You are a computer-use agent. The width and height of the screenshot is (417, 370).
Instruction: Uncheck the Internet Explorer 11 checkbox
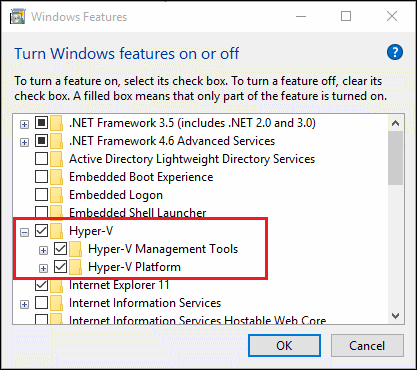41,285
